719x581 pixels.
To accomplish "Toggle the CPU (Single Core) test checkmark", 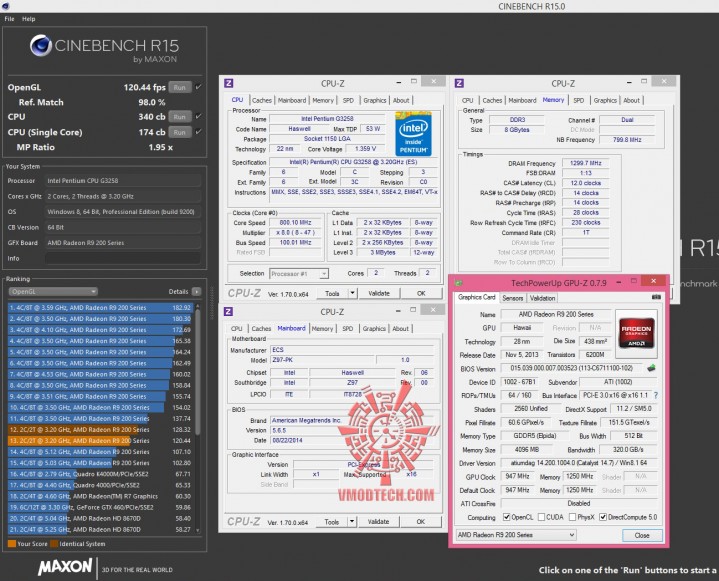I will pyautogui.click(x=199, y=132).
